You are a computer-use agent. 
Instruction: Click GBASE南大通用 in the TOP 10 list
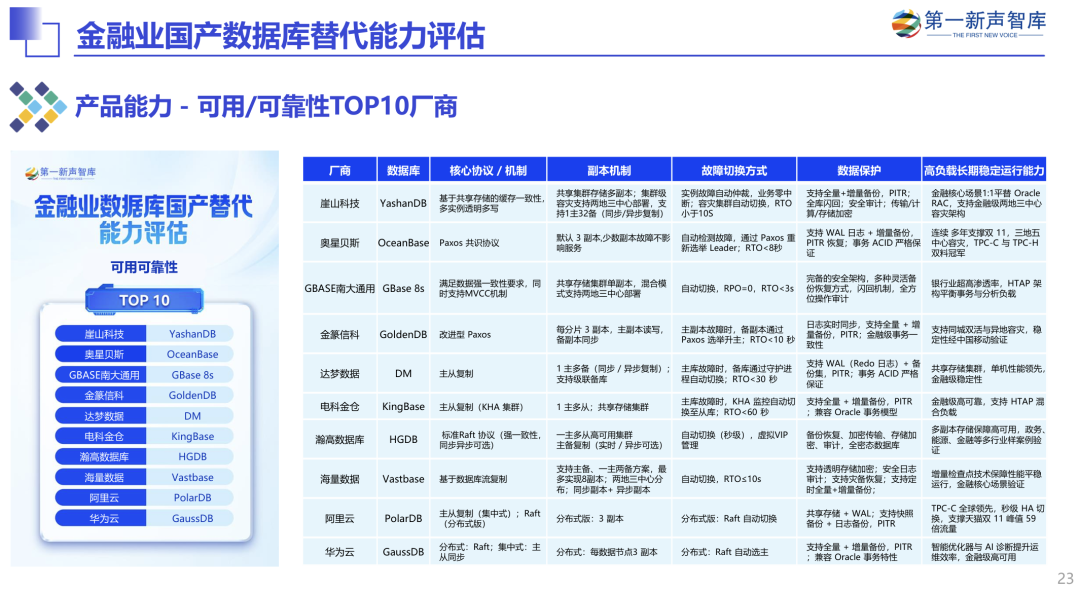(x=101, y=375)
